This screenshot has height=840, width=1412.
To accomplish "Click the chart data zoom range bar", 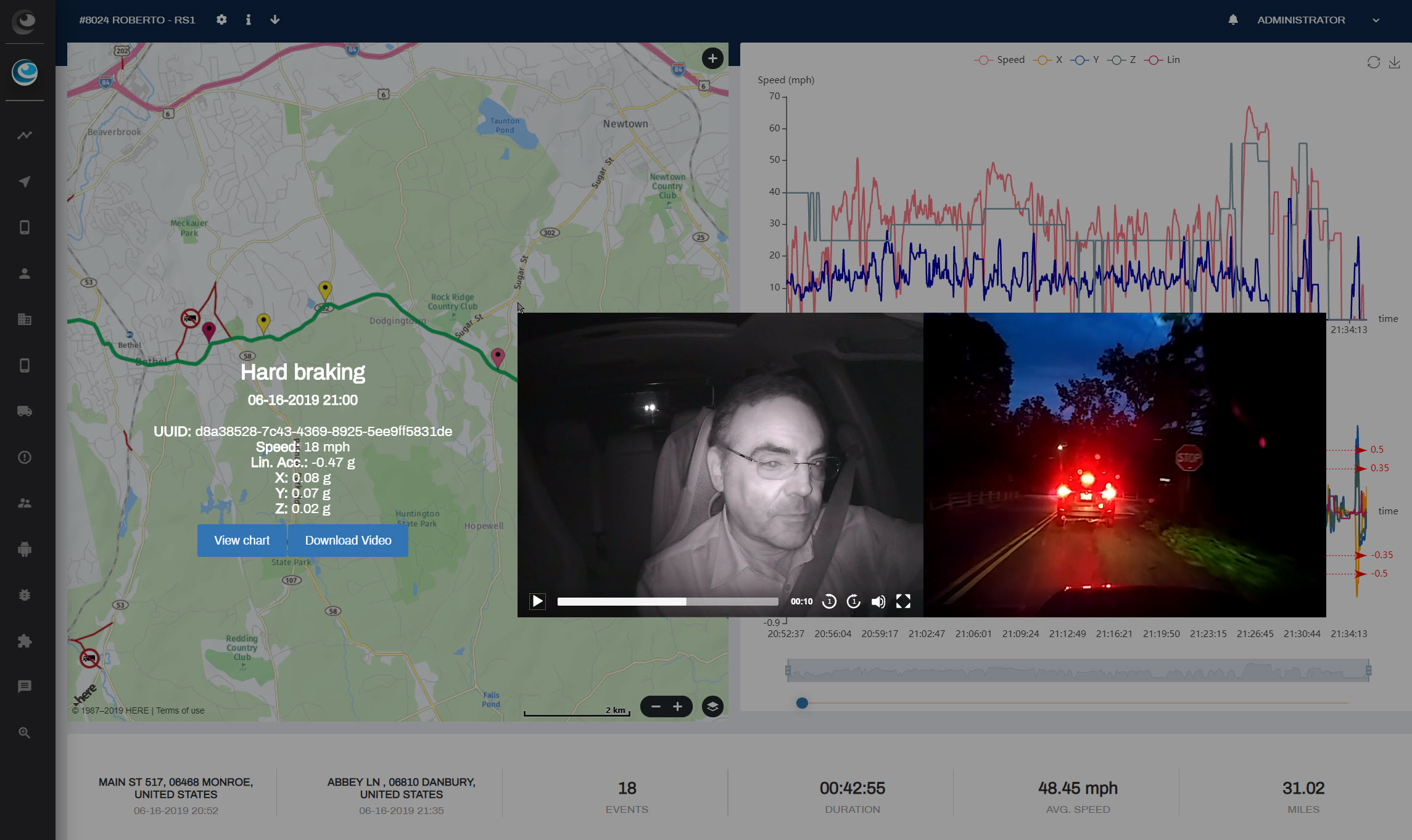I will [x=1078, y=670].
